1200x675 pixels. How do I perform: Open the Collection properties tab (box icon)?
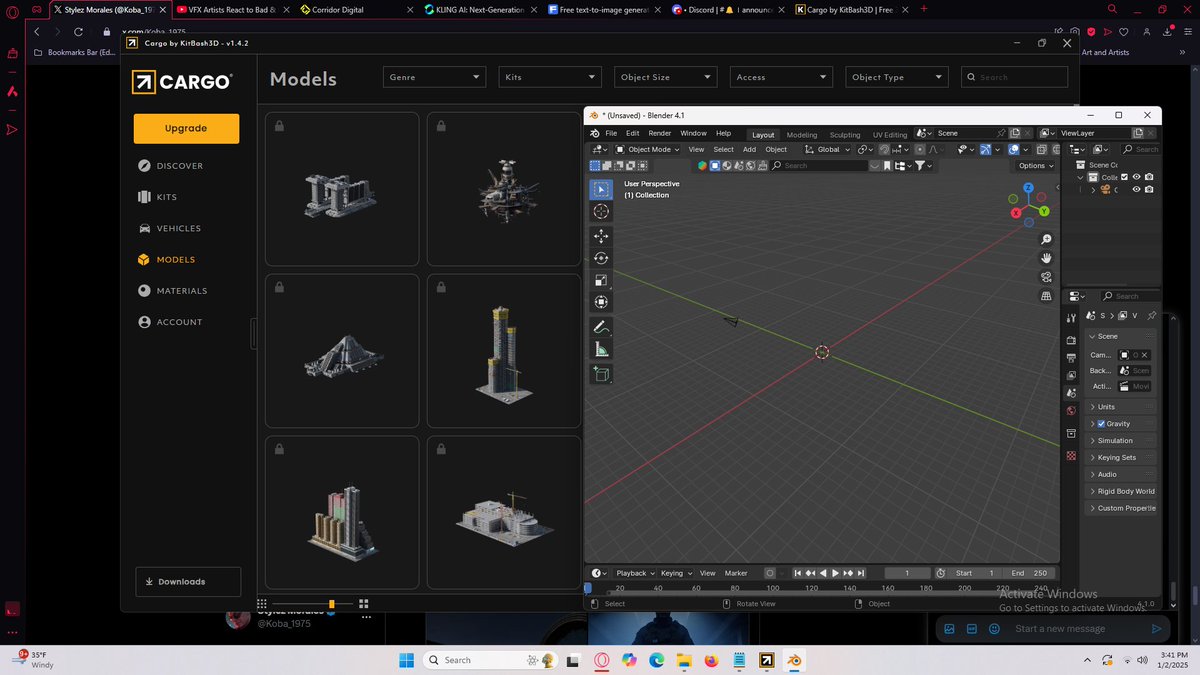tap(1071, 433)
